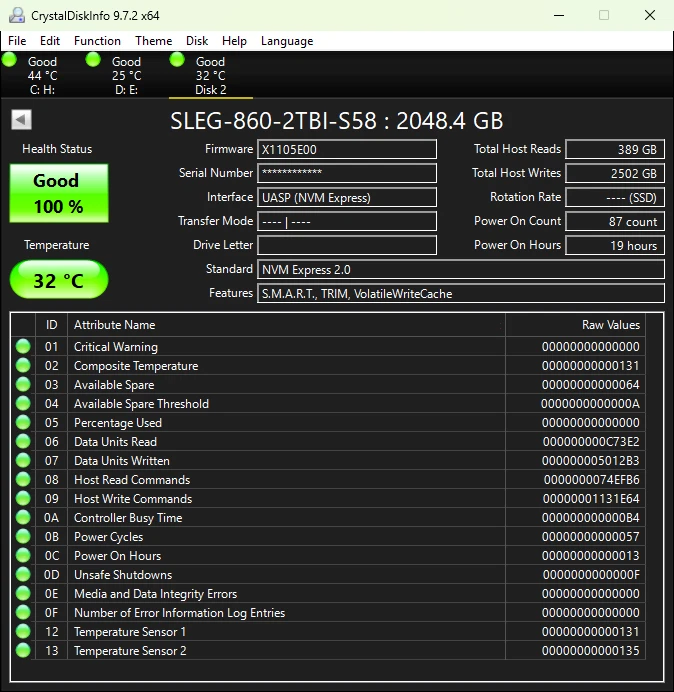Click the Features field
This screenshot has height=692, width=674.
pyautogui.click(x=461, y=293)
